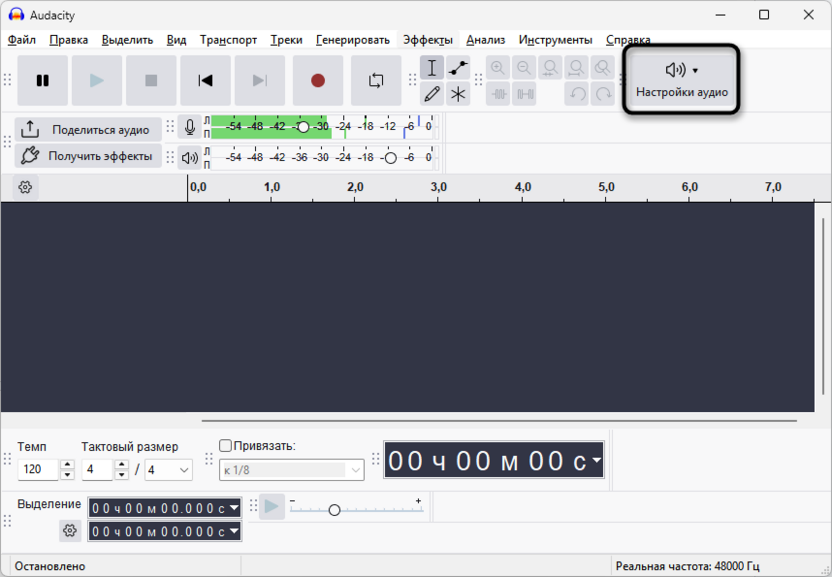
Task: Zoom in on the timeline
Action: 498,66
